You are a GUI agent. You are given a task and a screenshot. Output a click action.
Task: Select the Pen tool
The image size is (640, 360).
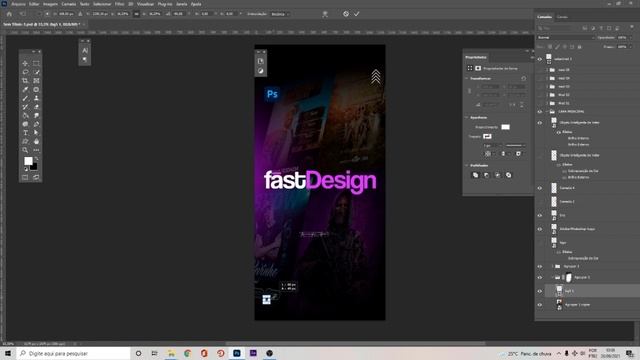coord(36,124)
